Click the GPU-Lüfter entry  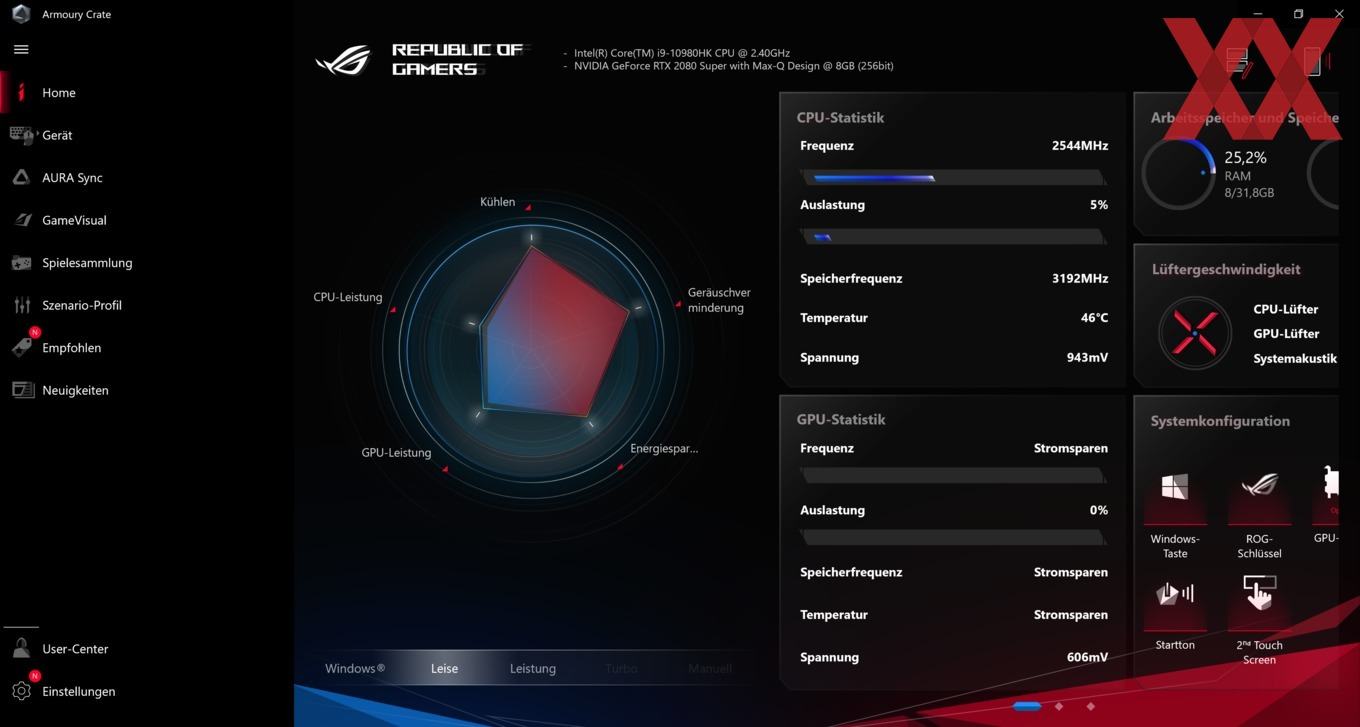[1286, 334]
